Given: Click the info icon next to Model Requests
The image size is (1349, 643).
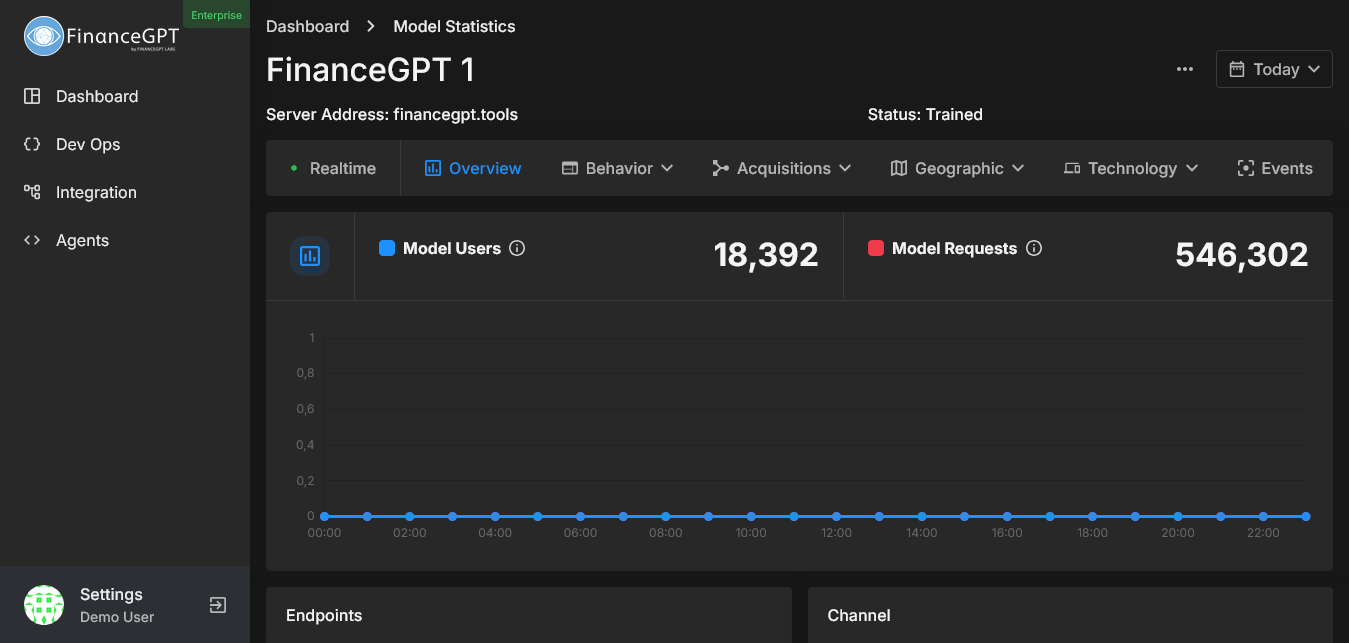Looking at the screenshot, I should click(1034, 248).
